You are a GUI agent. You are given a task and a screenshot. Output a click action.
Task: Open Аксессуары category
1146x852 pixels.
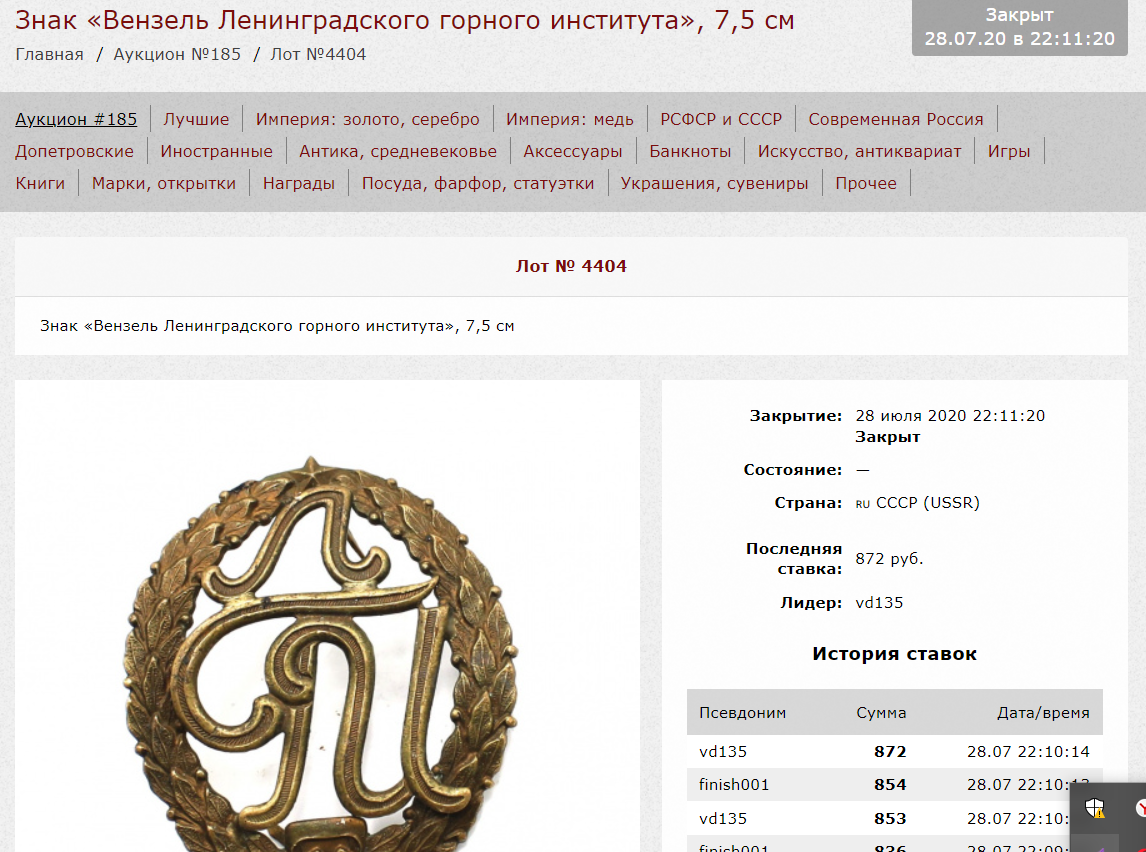tap(572, 151)
